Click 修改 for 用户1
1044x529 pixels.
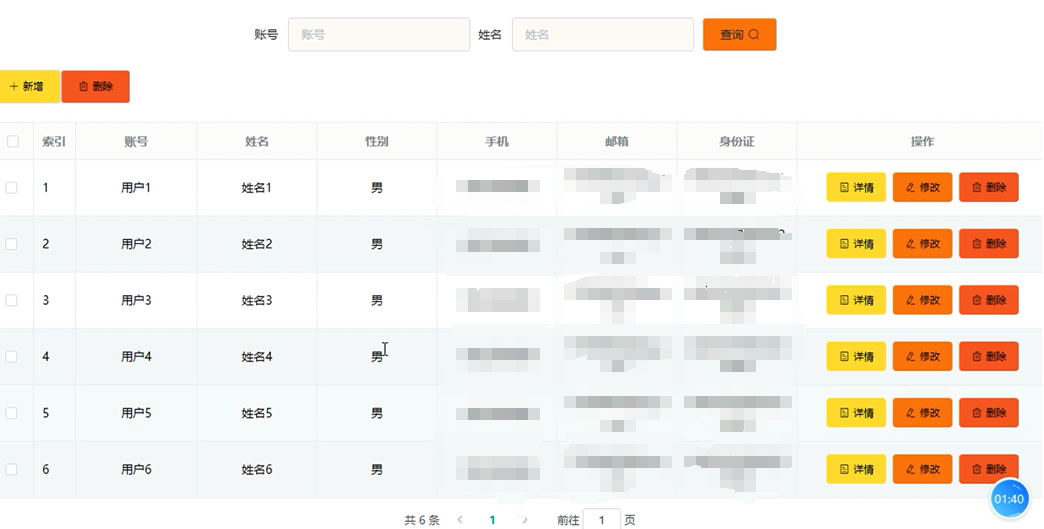pos(922,188)
